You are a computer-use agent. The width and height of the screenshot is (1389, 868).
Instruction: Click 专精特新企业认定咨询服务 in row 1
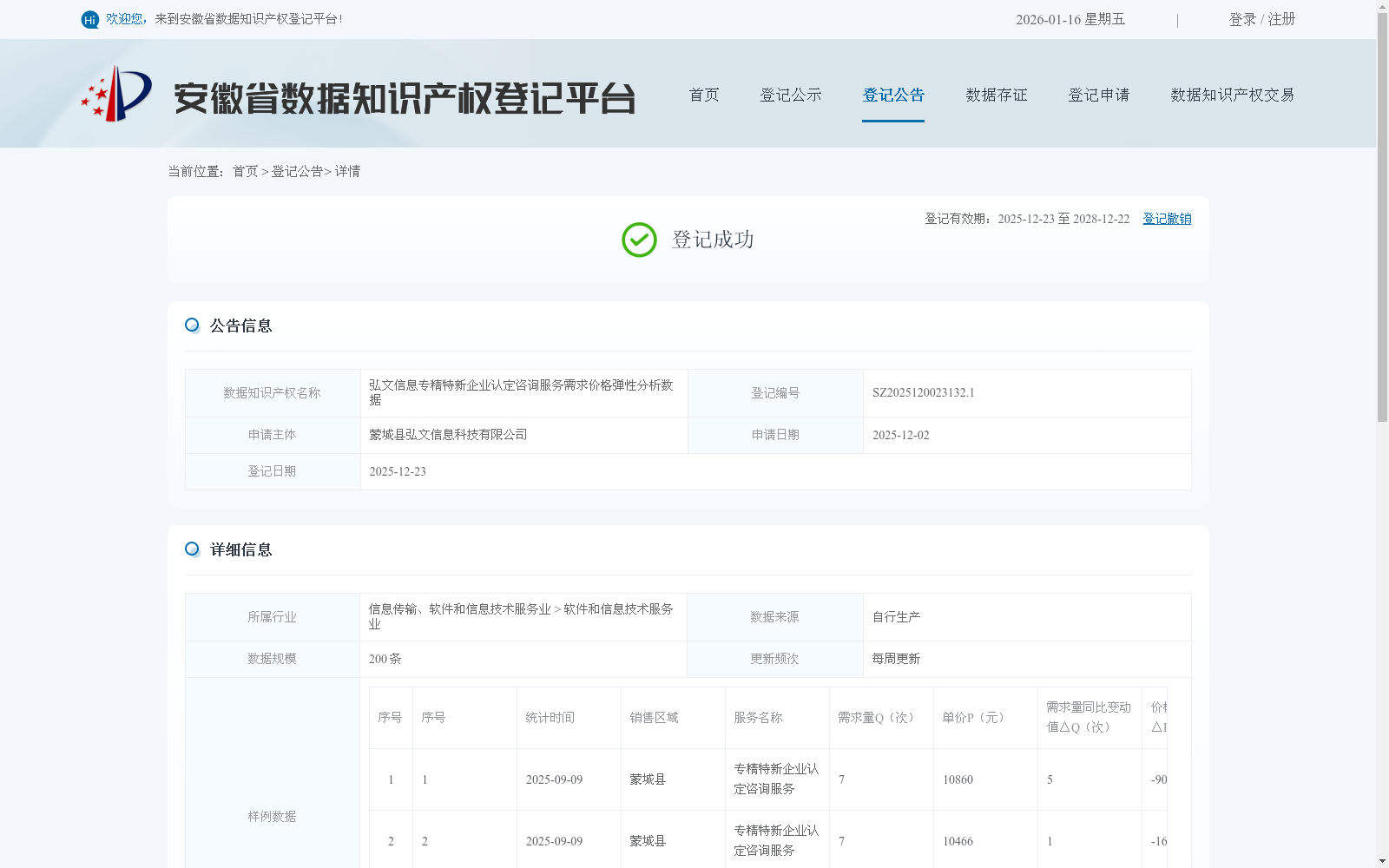click(x=776, y=779)
